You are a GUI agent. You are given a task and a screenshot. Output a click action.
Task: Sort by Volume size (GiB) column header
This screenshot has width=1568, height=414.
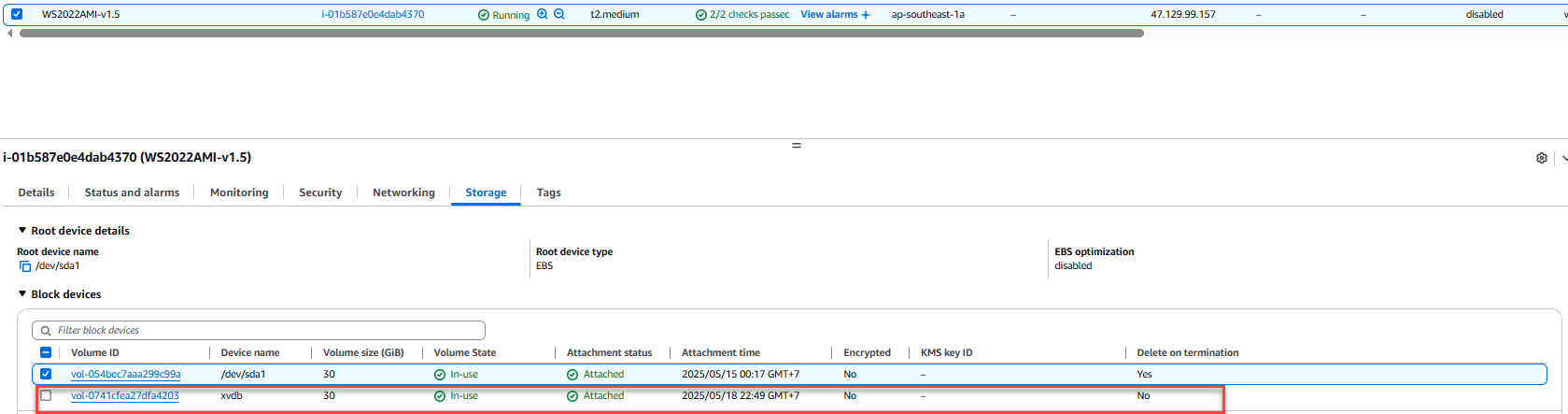click(363, 352)
